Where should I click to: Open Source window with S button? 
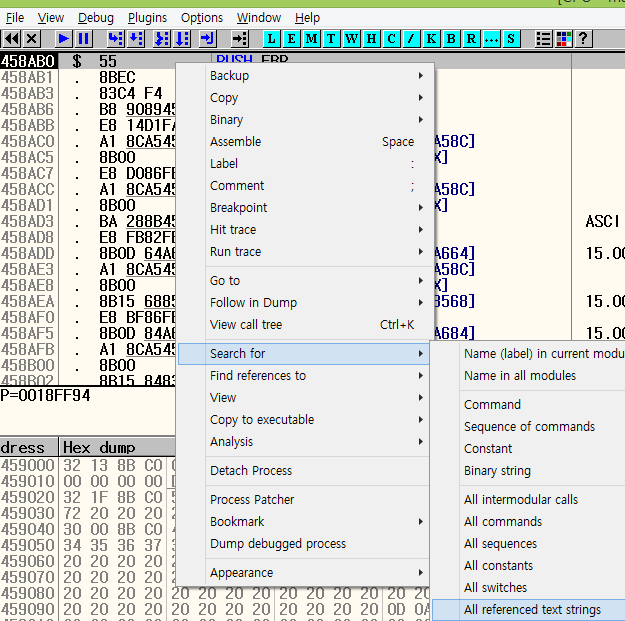[511, 39]
